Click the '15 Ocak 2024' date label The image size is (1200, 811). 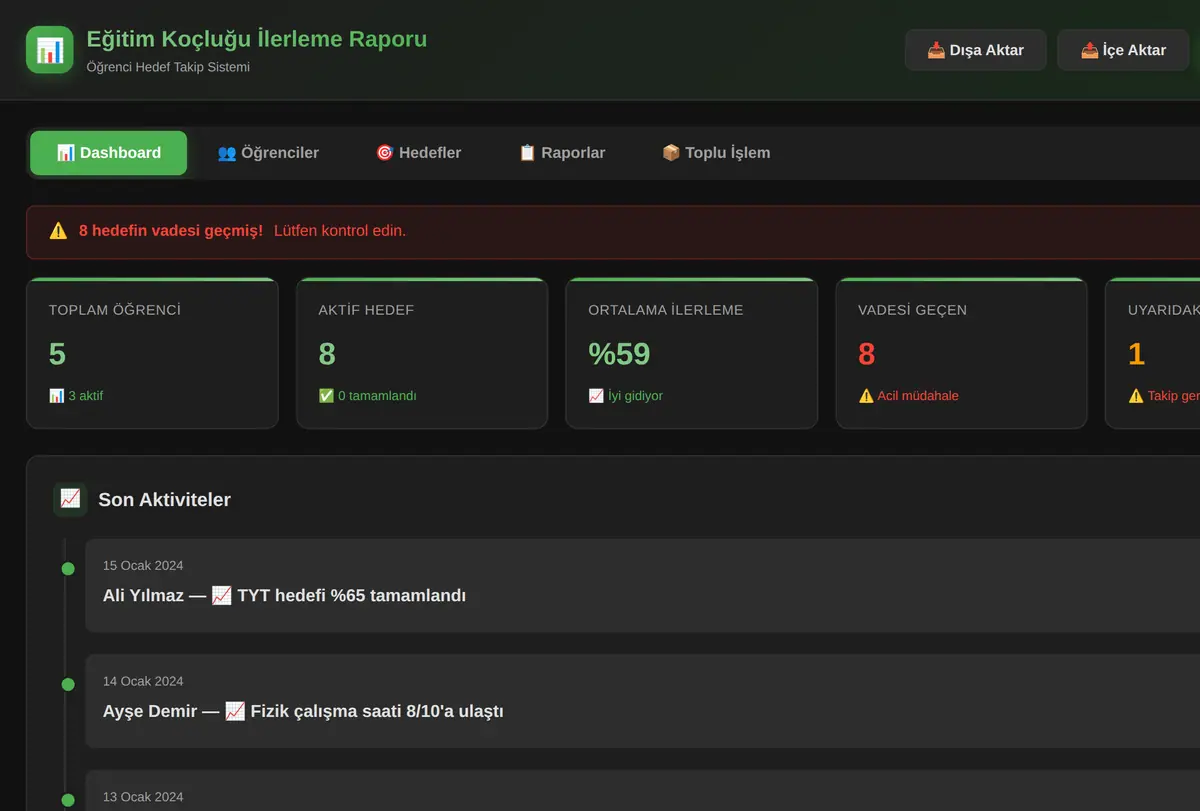tap(143, 566)
